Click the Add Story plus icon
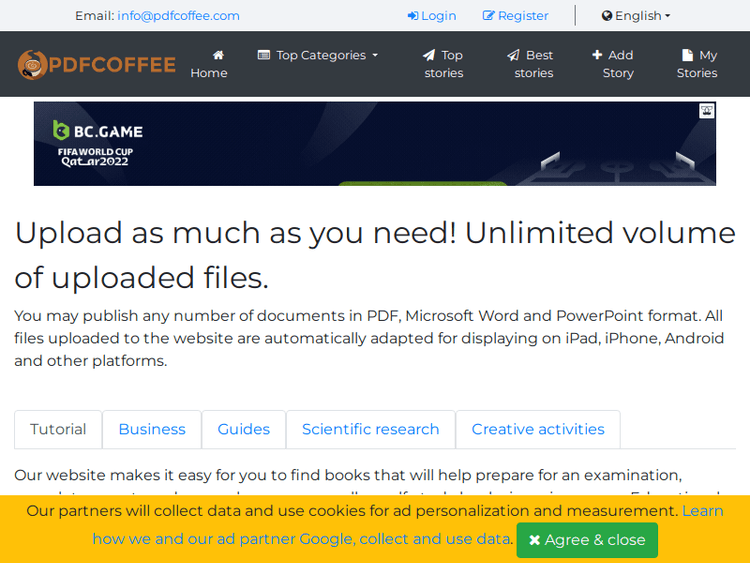The image size is (750, 563). 597,55
